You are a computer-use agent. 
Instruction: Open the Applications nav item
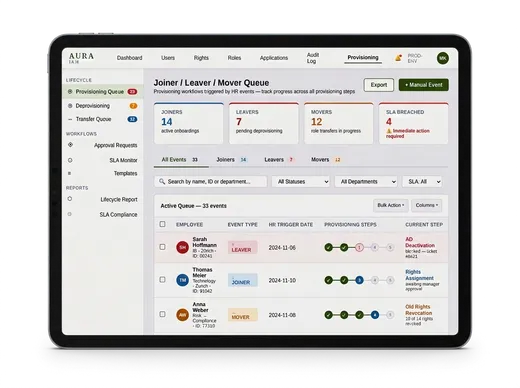click(x=274, y=58)
